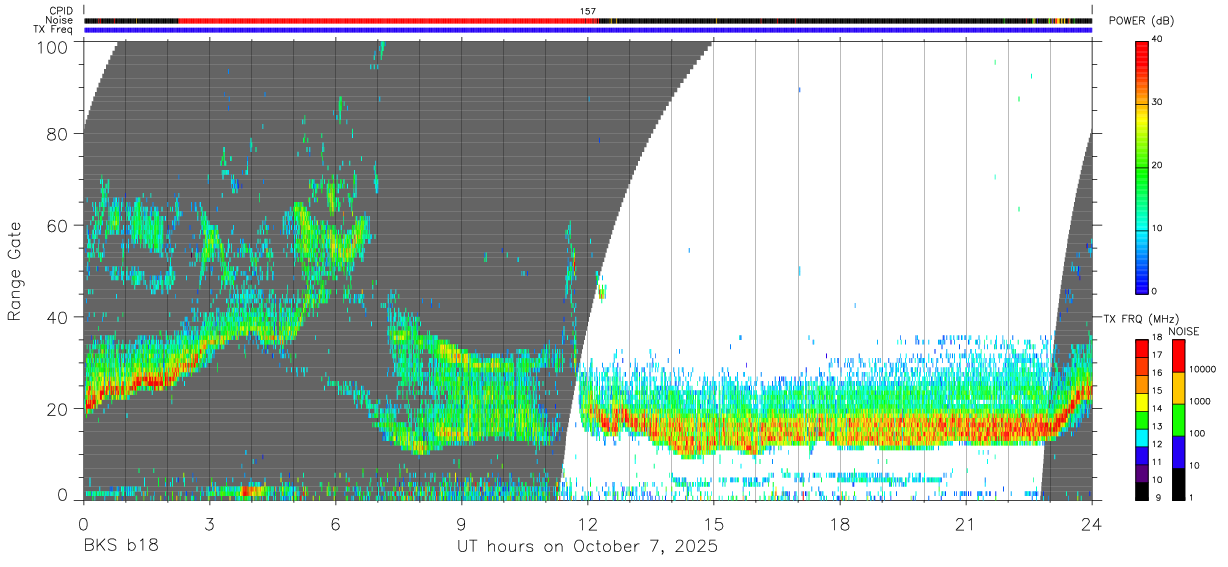Click x-axis tick label '18'
1228x567 pixels.
coord(840,524)
